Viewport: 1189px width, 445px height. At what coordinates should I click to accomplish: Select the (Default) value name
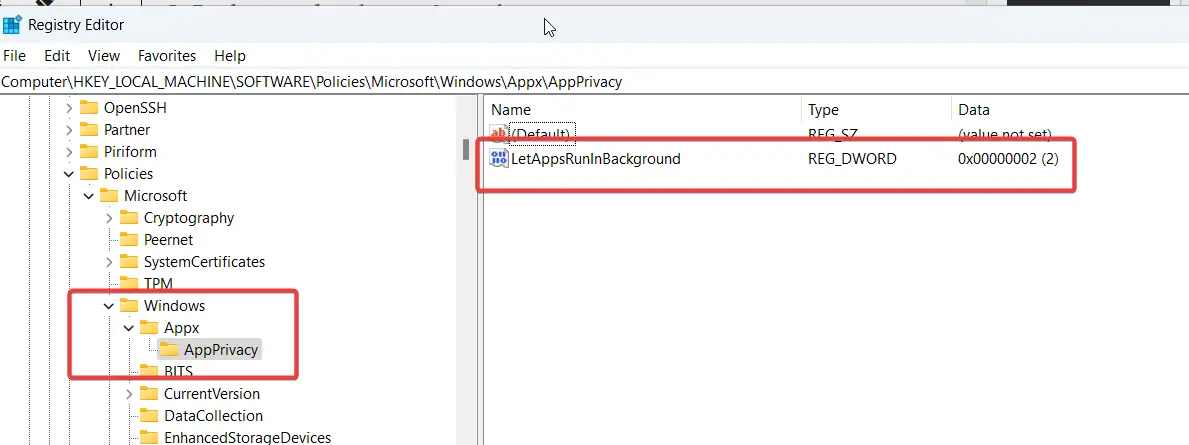(x=540, y=135)
